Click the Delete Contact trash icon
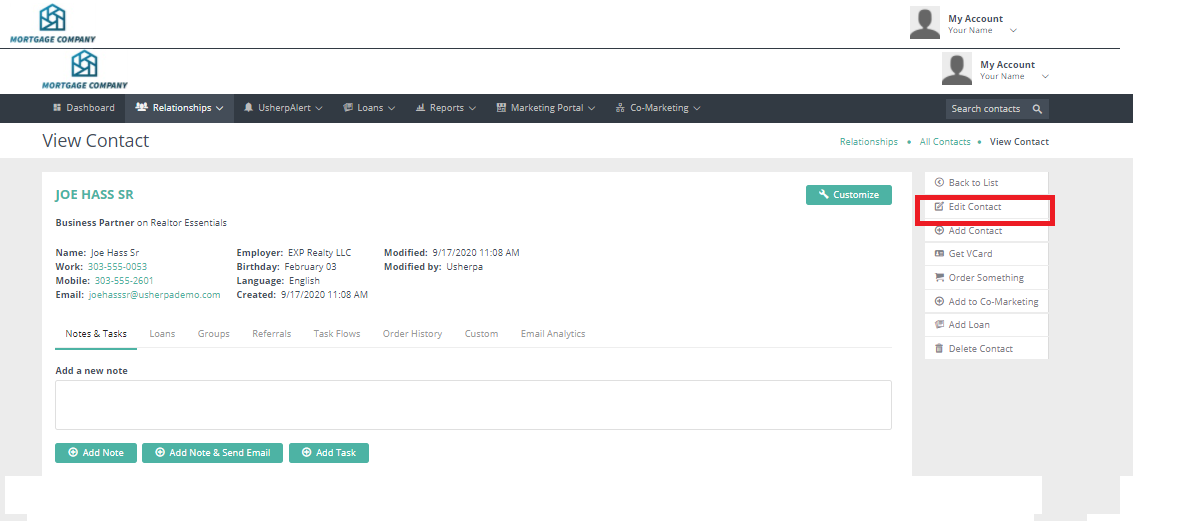 point(939,349)
